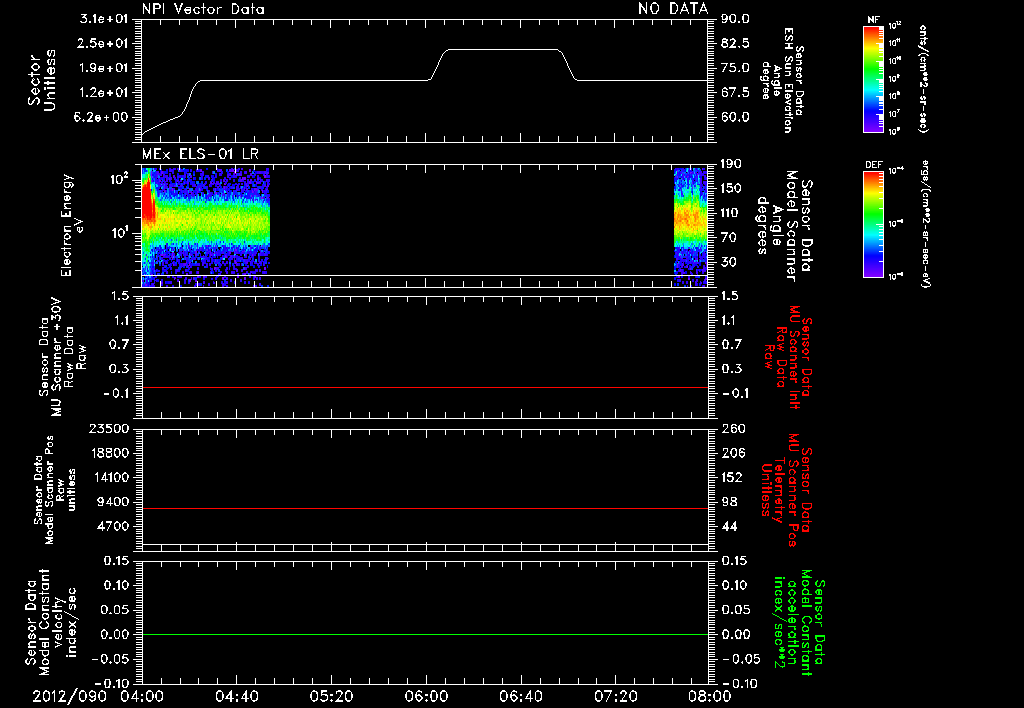
Task: Click the '06:00' time tick label
Action: 426,696
